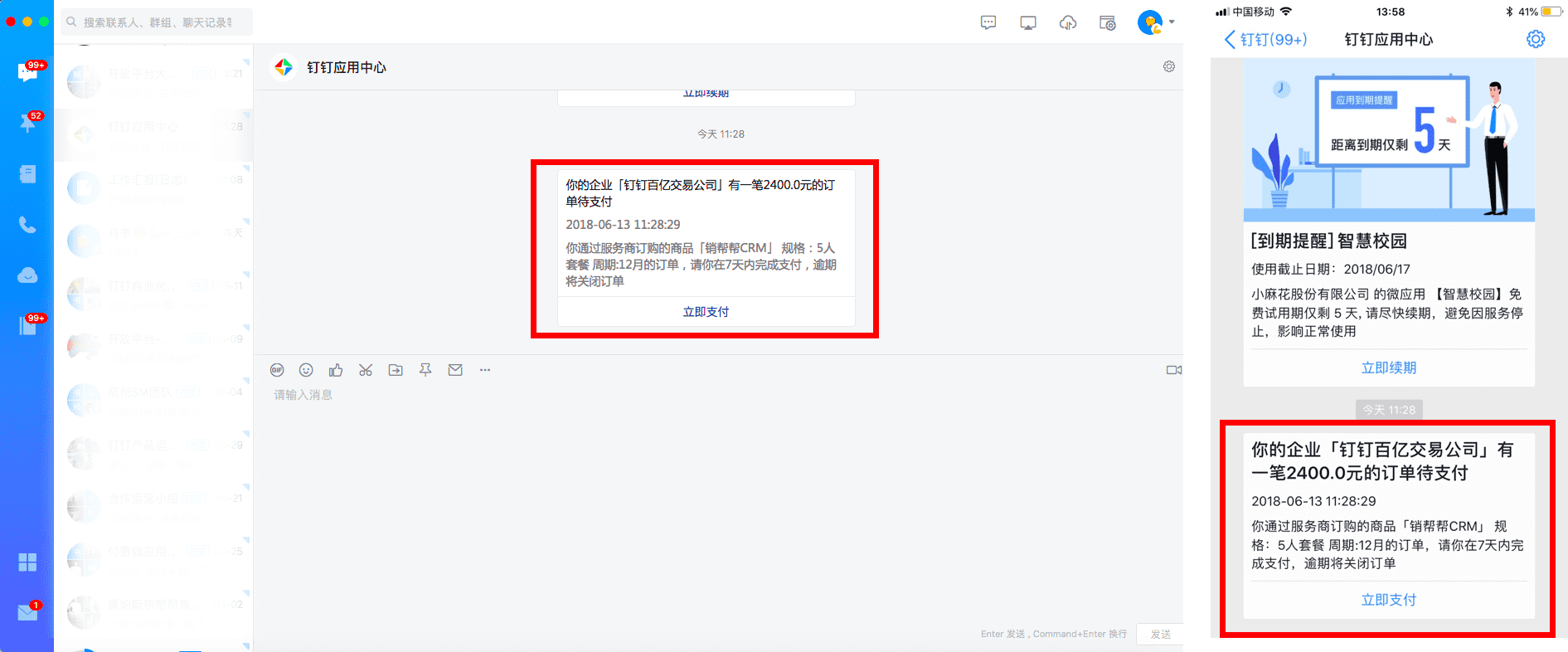The height and width of the screenshot is (652, 1568).
Task: Open the window settings icon in the top bar
Action: pyautogui.click(x=1108, y=23)
